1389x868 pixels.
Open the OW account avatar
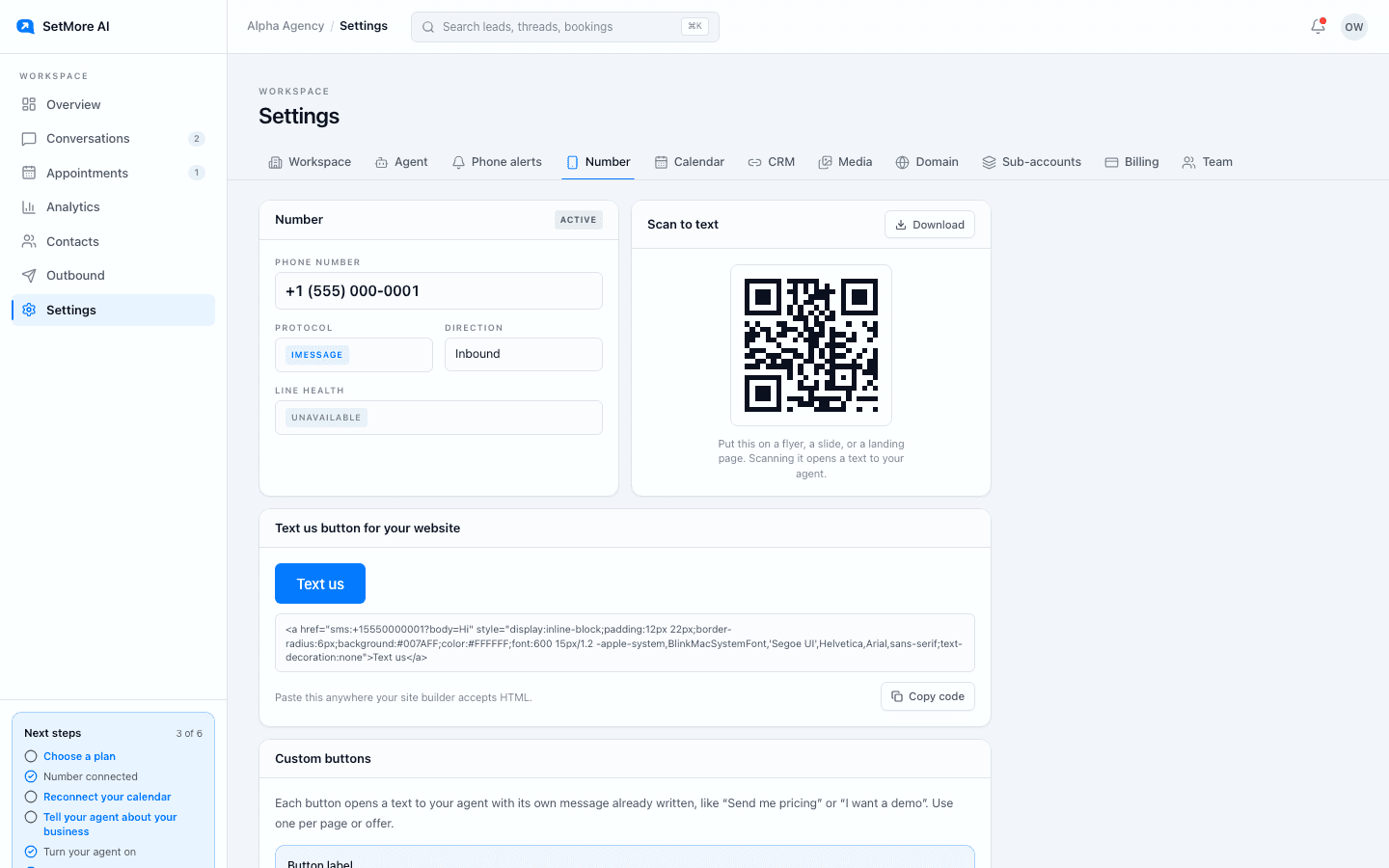[1354, 27]
